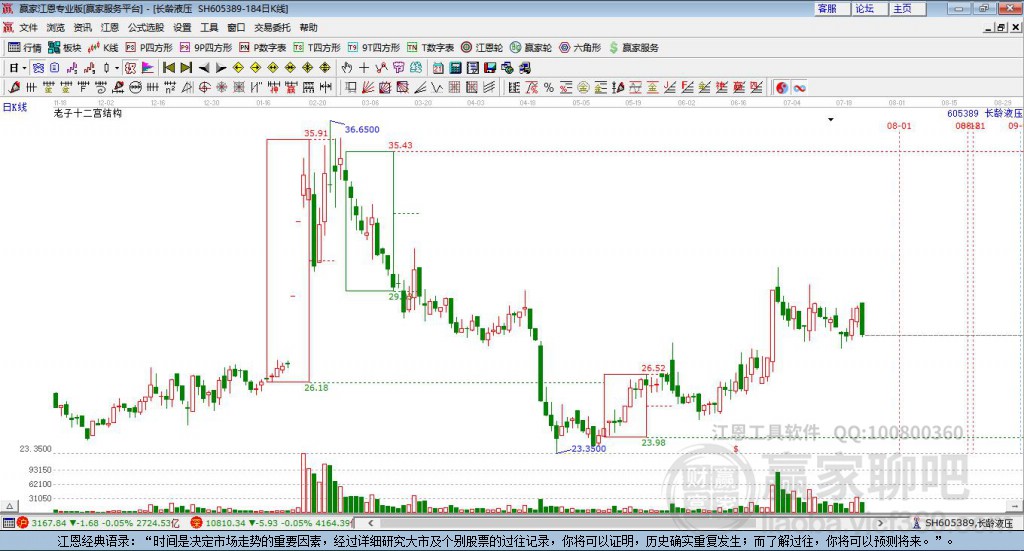
Task: Open the 浏览 menu
Action: (x=56, y=27)
